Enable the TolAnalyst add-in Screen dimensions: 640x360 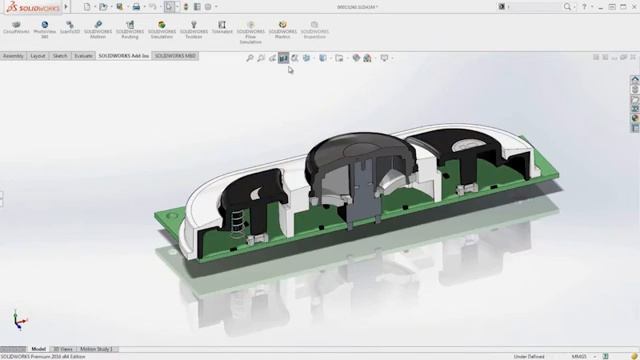pos(222,27)
